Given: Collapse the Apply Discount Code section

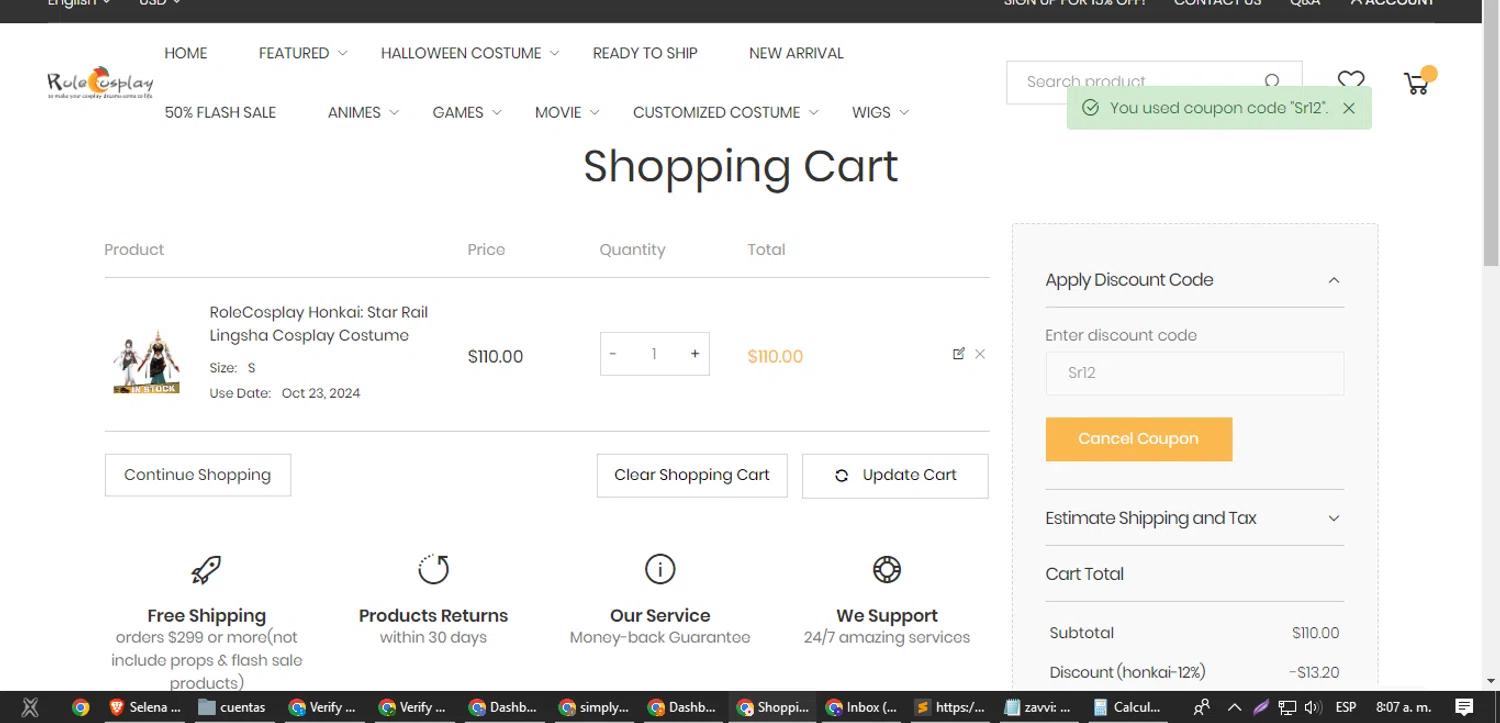Looking at the screenshot, I should [x=1334, y=280].
